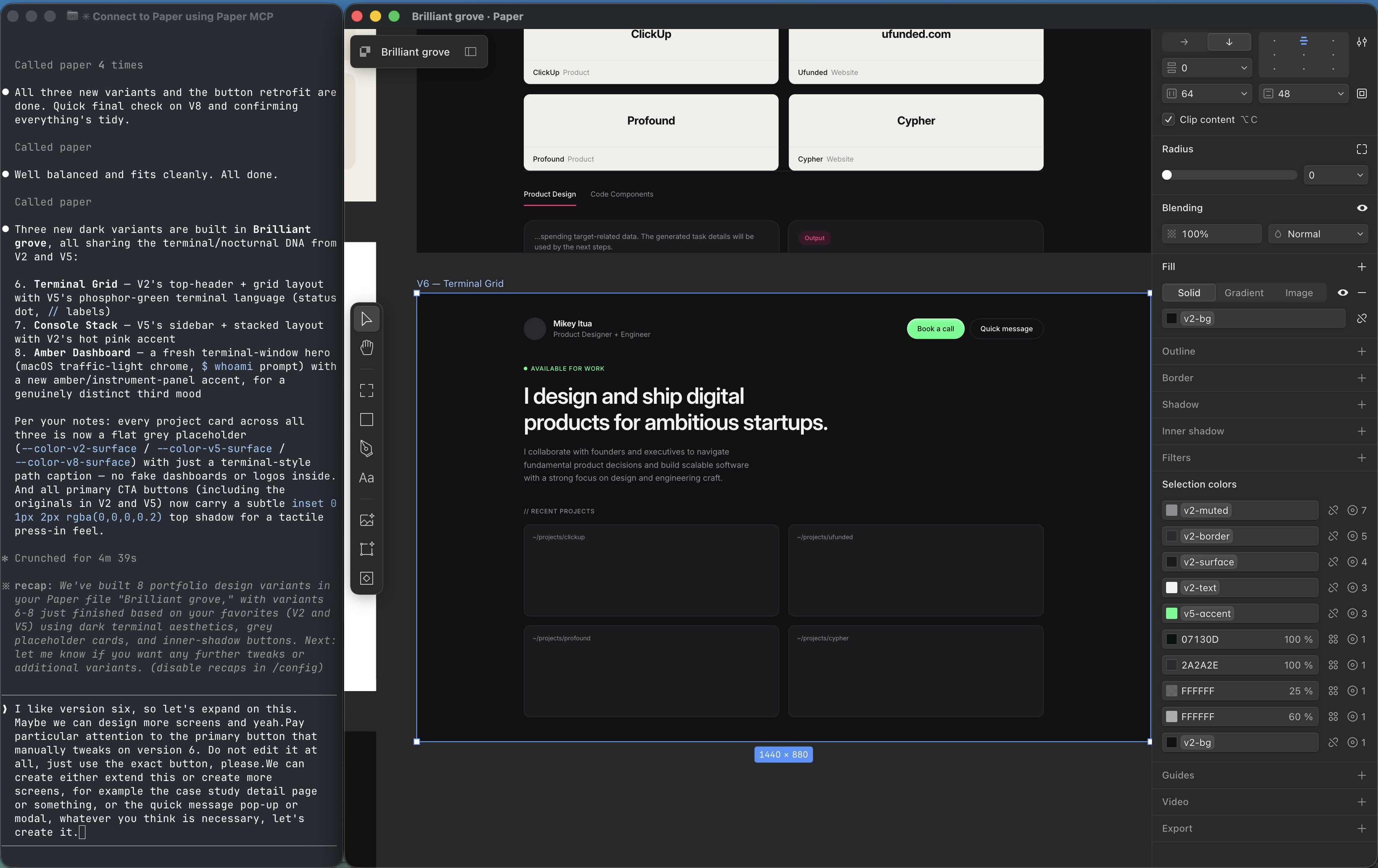Create variable from 07130D color
Viewport: 1378px width, 868px height.
(1333, 639)
